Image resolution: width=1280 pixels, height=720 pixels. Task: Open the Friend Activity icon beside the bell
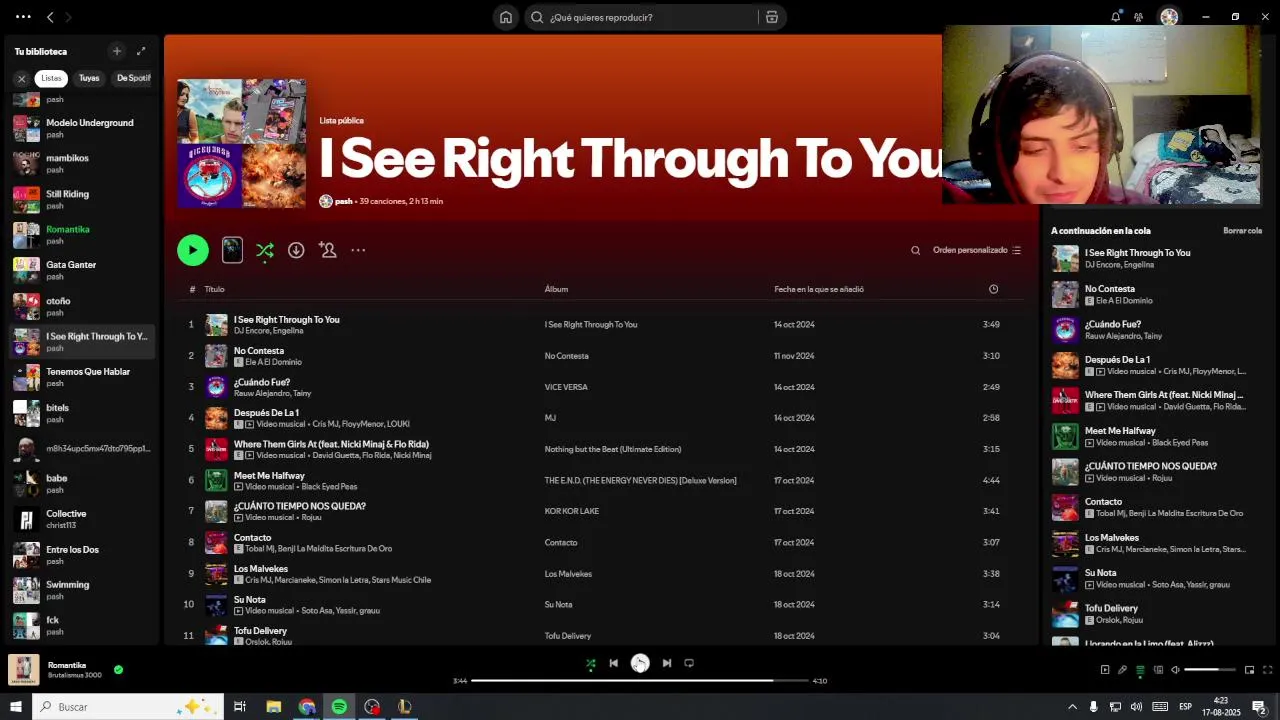1138,17
